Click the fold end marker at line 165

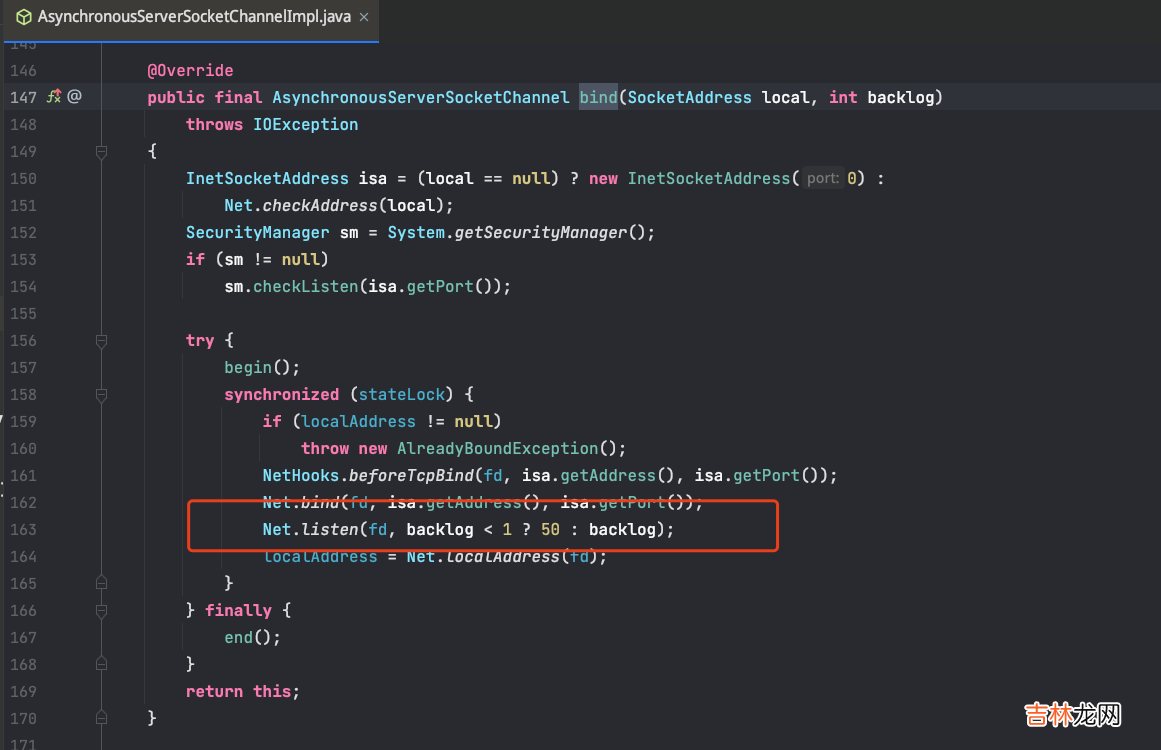101,583
